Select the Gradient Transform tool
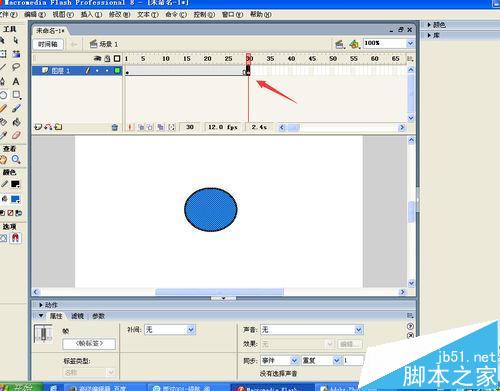 tap(16, 54)
